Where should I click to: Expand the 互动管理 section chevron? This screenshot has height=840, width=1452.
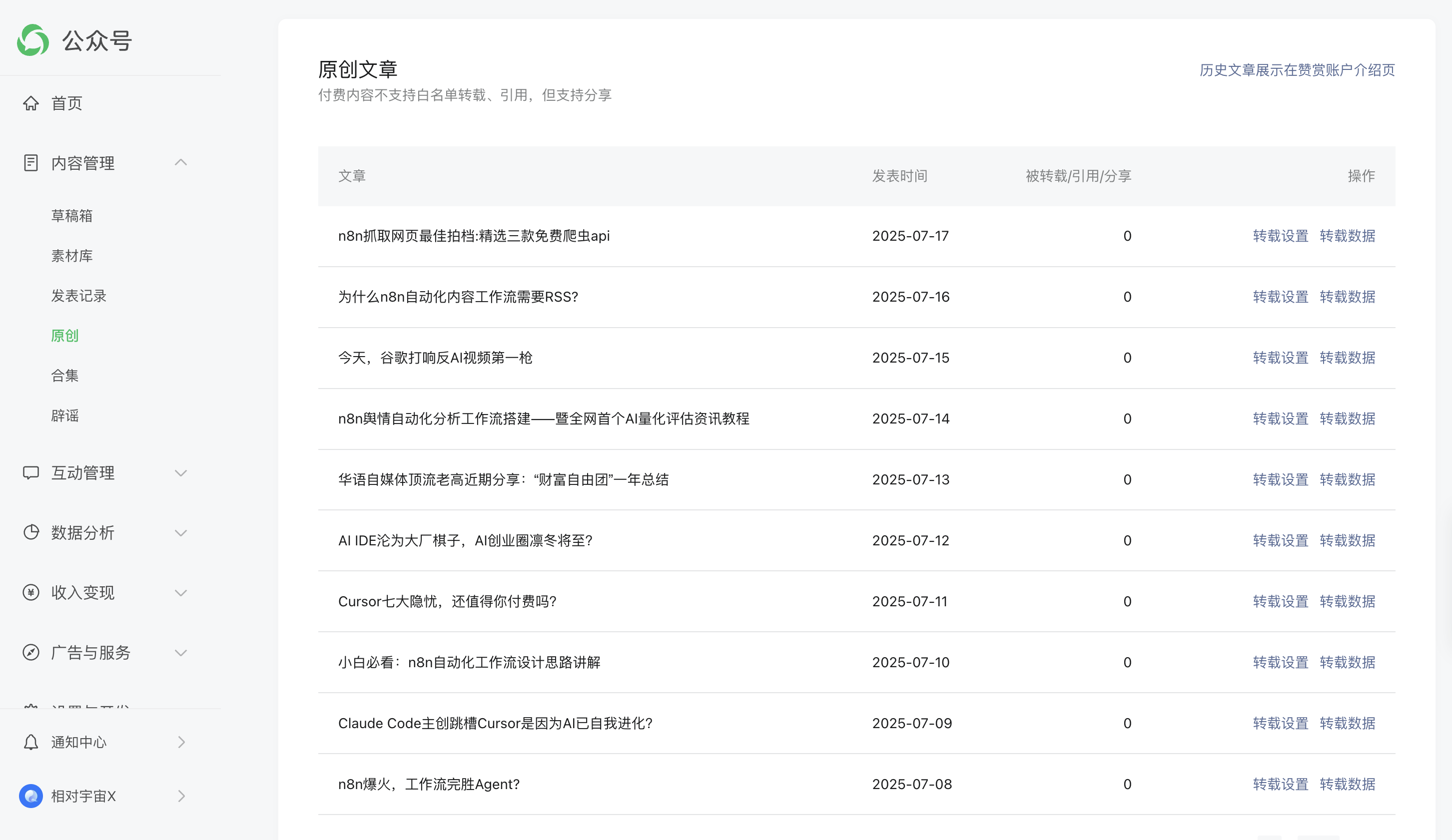[181, 472]
